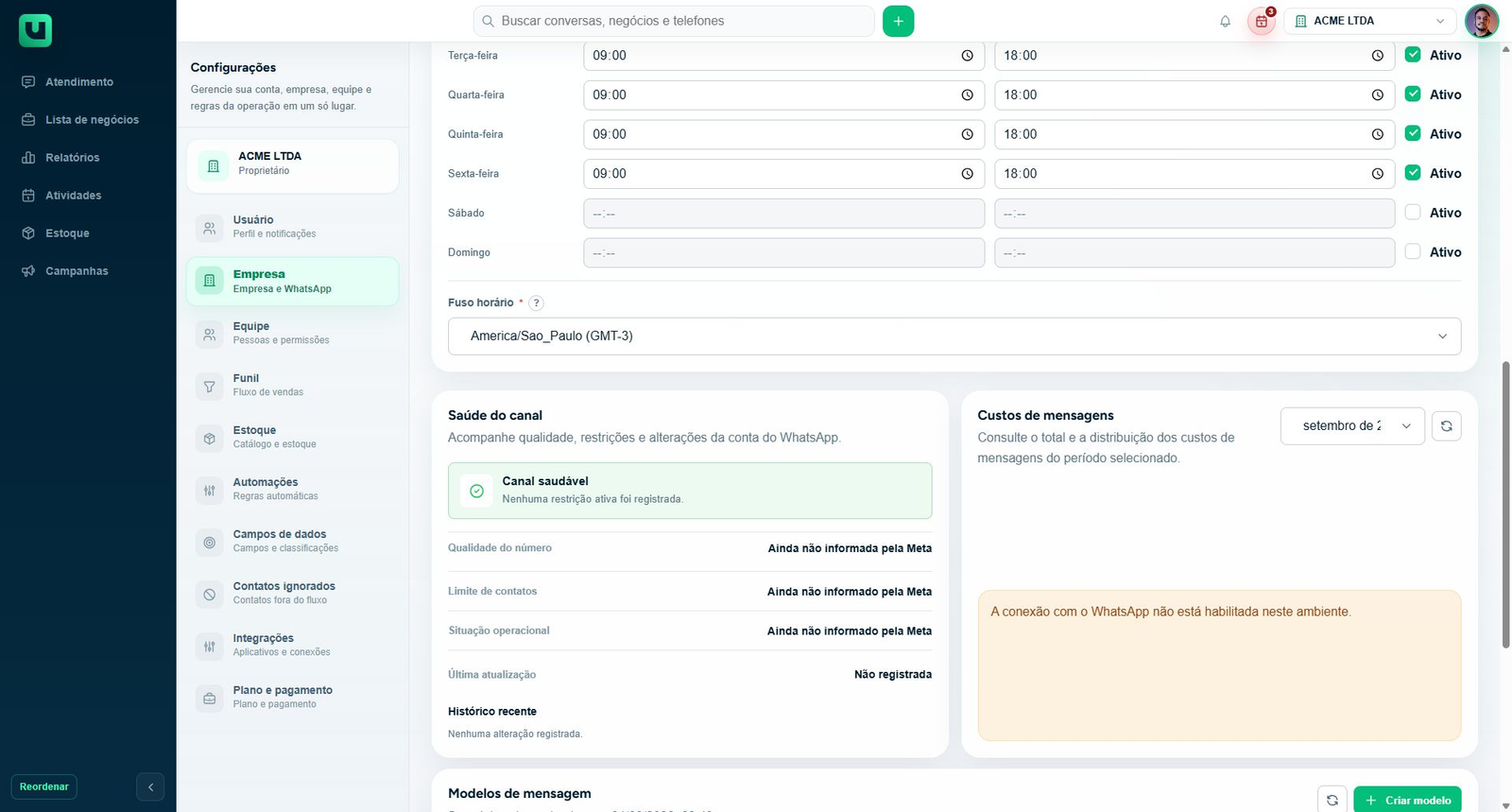Open notifications bell icon
This screenshot has height=812, width=1512.
(x=1225, y=21)
